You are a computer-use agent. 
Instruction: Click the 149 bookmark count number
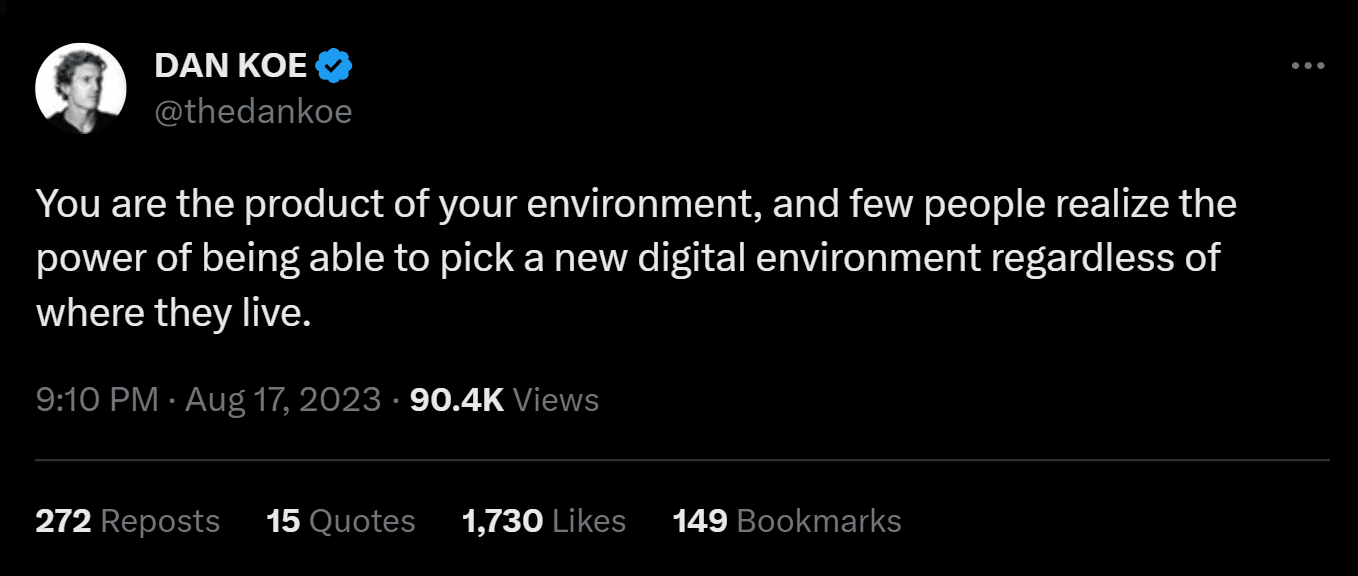699,521
